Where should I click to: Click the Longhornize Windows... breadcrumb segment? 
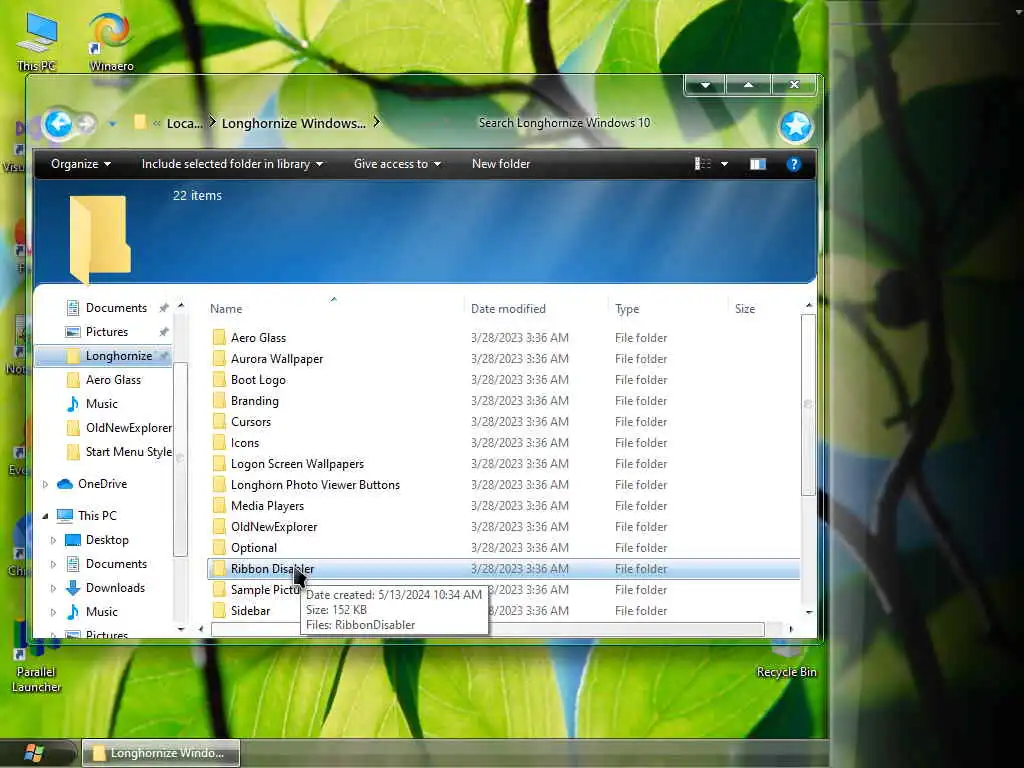[293, 123]
